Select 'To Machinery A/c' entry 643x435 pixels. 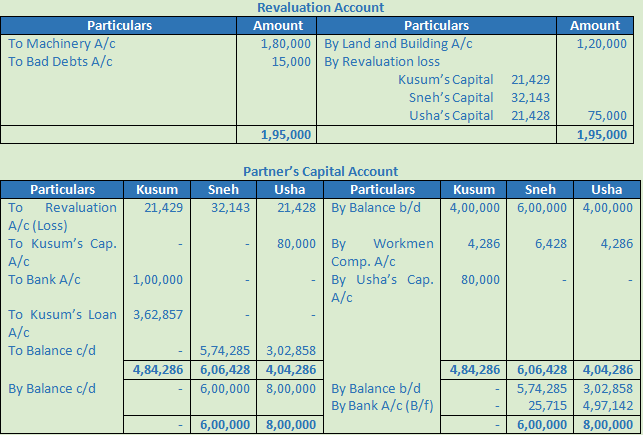[x=62, y=43]
